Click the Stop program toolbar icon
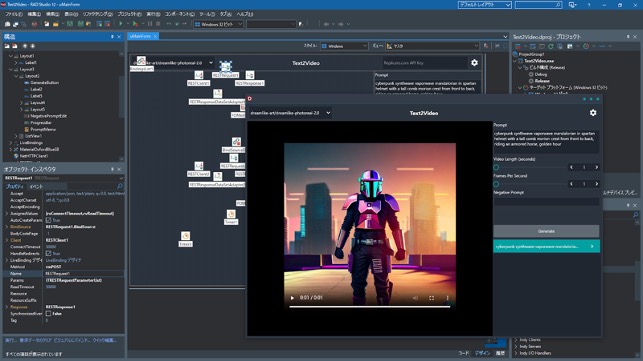This screenshot has width=643, height=361. point(158,24)
